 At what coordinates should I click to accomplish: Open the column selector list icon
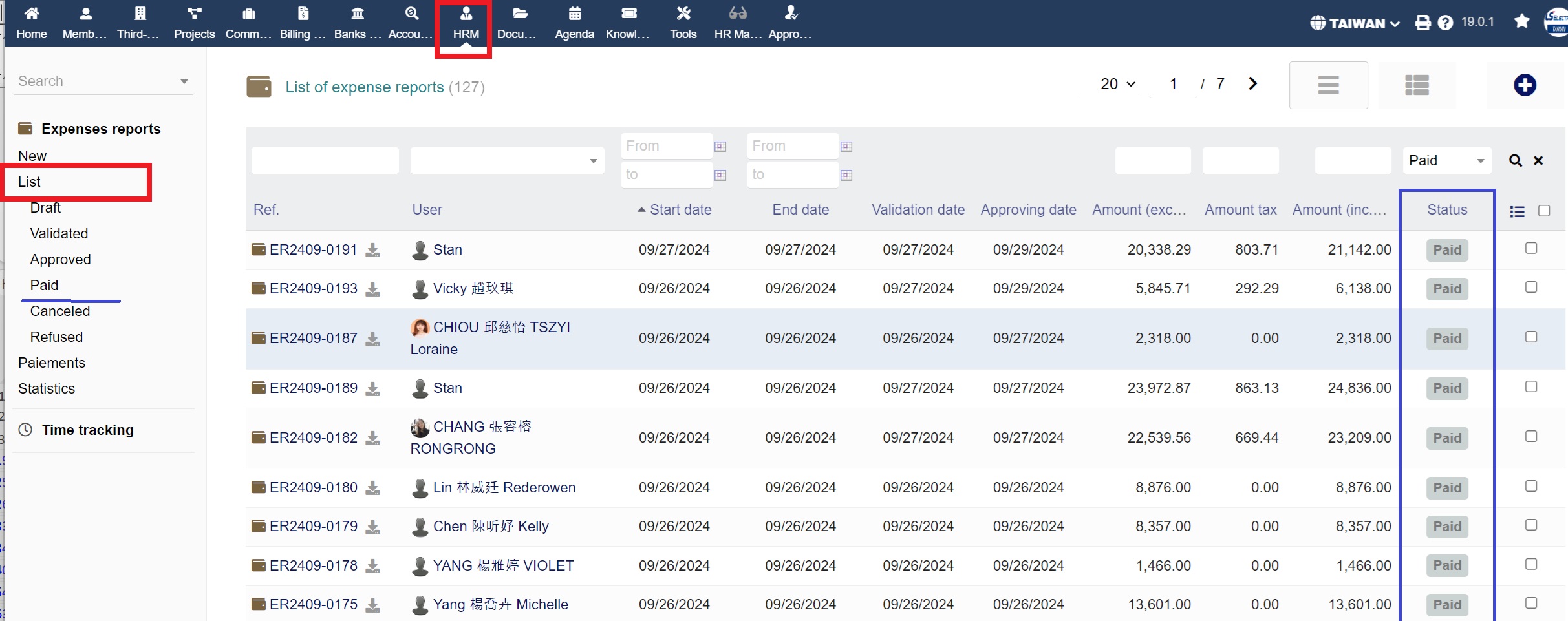click(1517, 211)
